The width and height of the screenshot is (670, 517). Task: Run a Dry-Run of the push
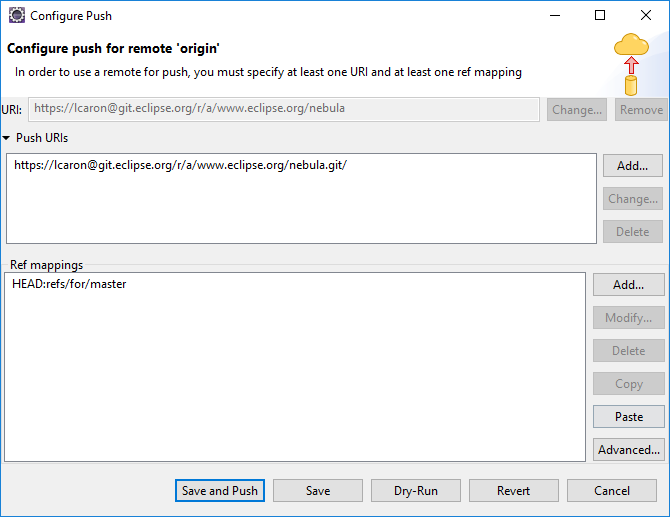click(416, 491)
